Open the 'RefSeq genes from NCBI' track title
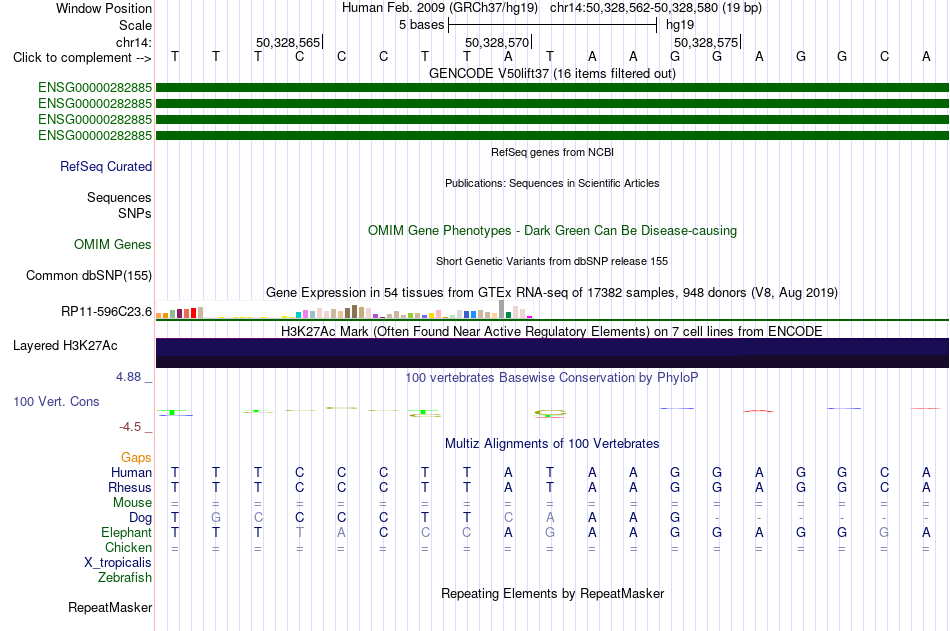Viewport: 950px width, 631px height. [x=552, y=152]
